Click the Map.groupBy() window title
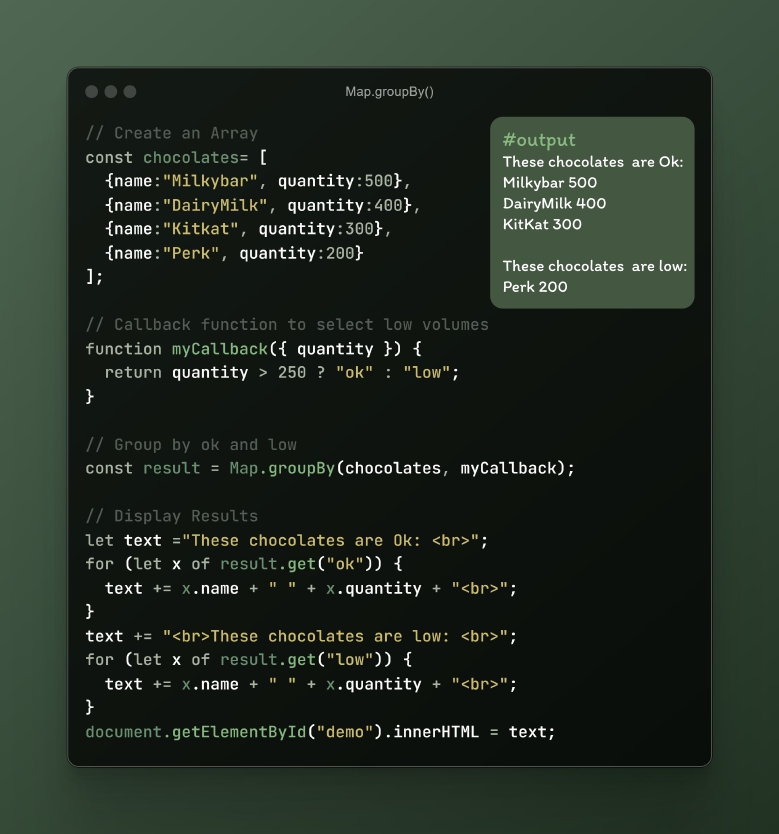The image size is (779, 834). tap(389, 91)
